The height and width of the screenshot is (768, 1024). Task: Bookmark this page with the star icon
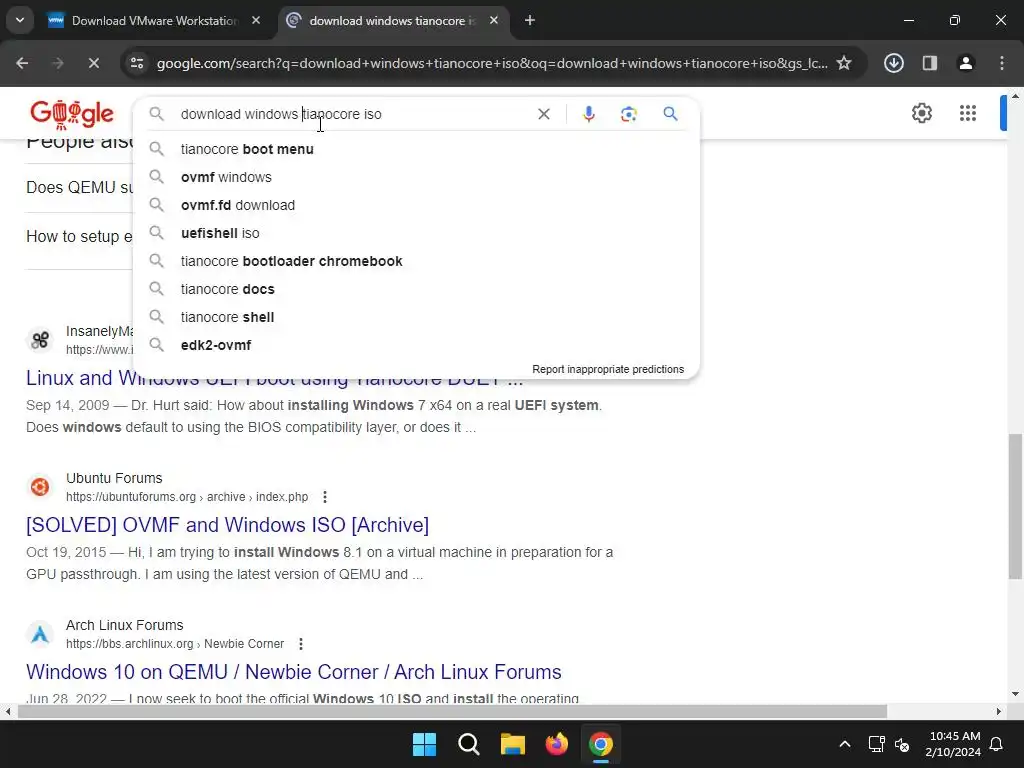click(x=844, y=63)
